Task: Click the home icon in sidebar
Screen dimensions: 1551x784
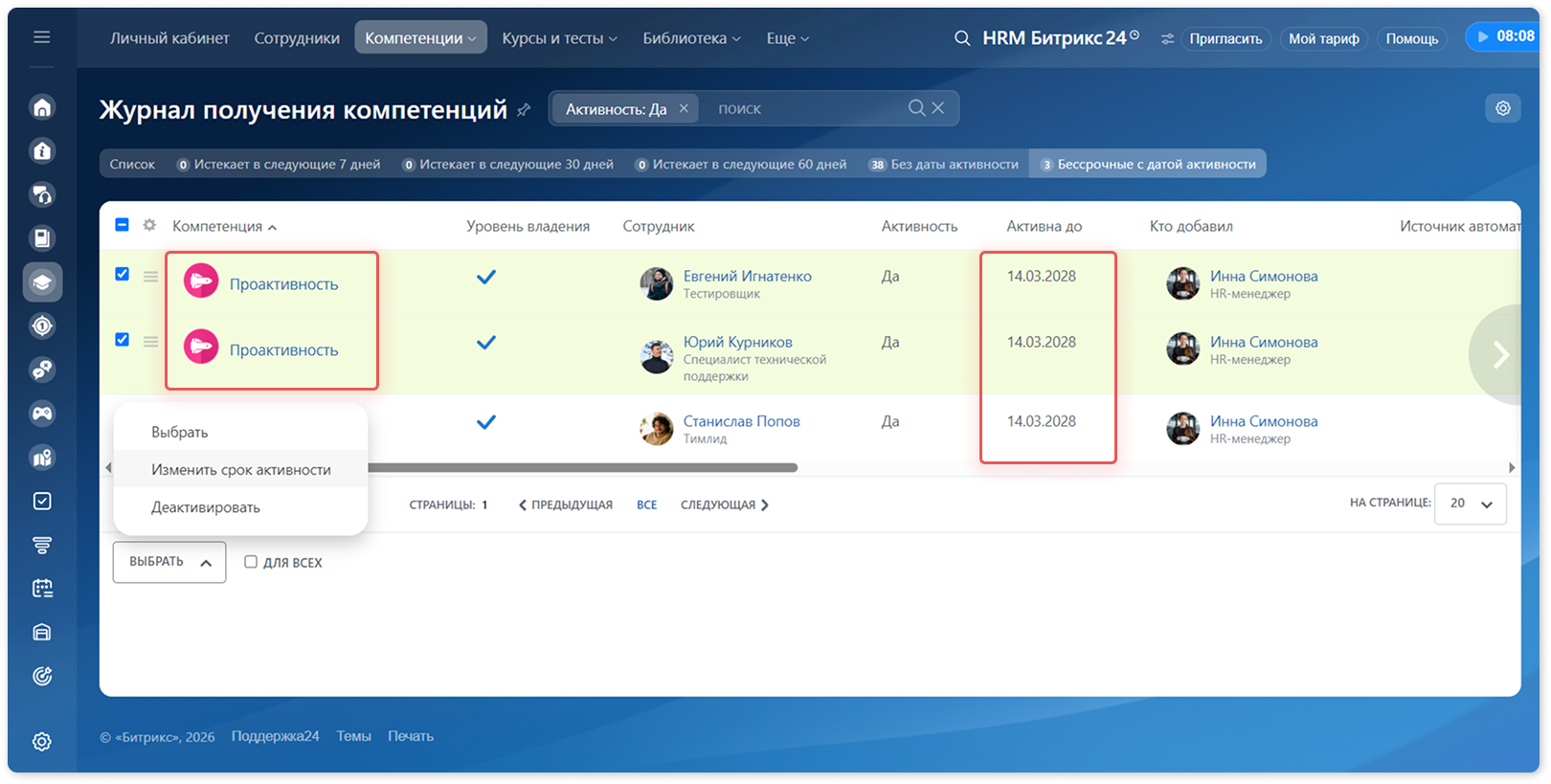Action: [x=42, y=107]
